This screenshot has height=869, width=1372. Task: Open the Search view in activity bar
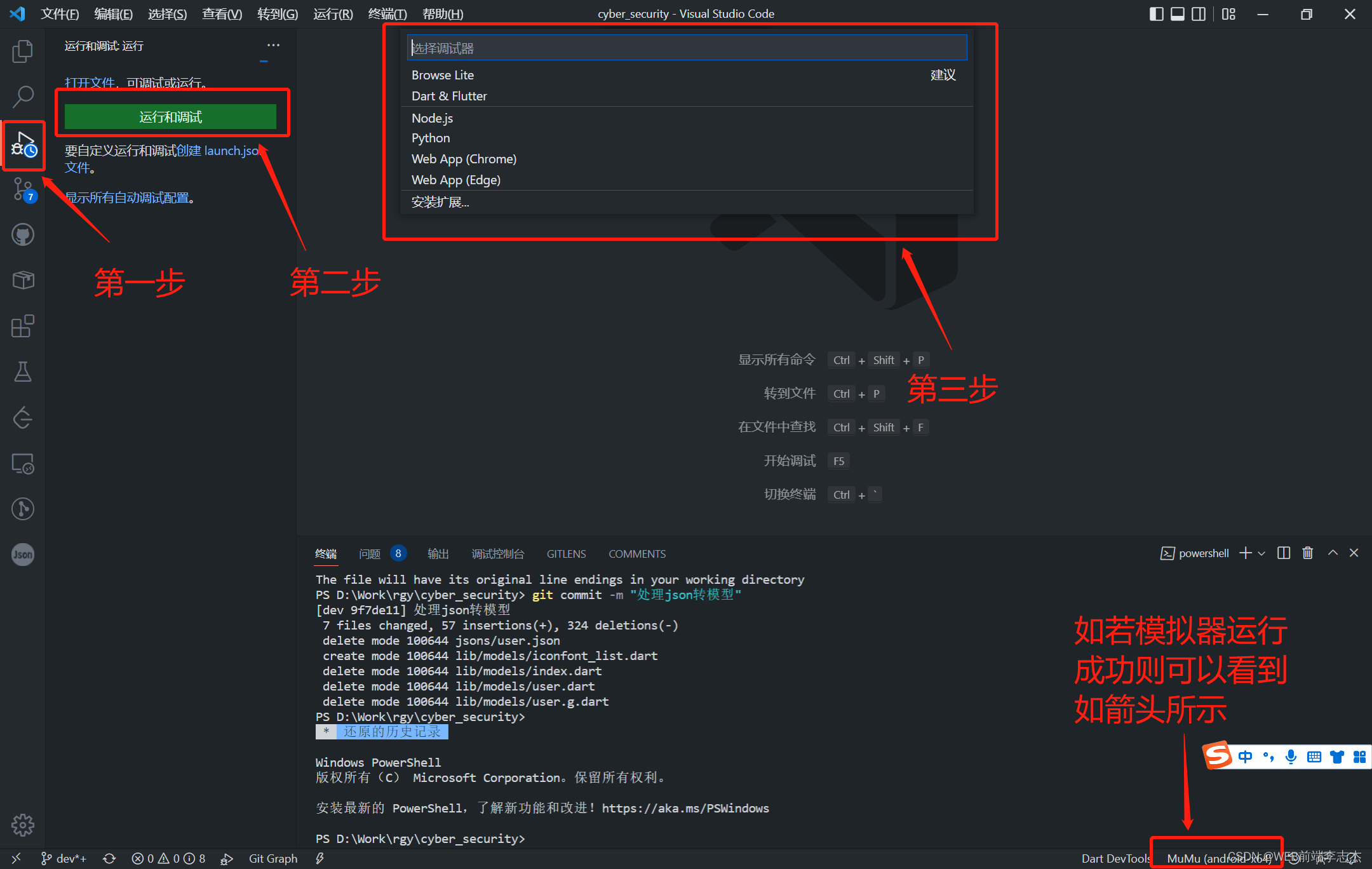point(23,97)
